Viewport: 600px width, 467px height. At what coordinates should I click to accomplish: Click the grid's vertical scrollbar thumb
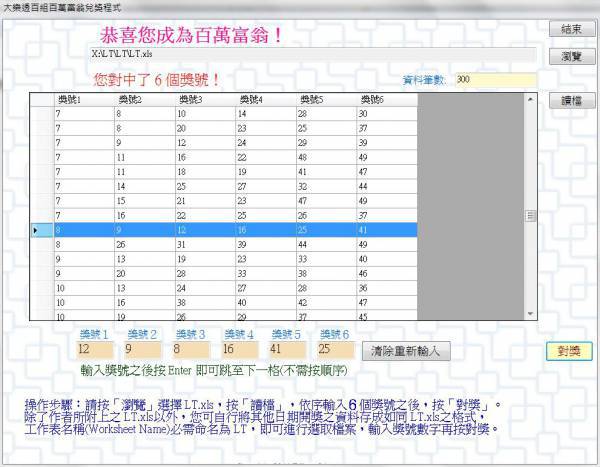coord(531,214)
